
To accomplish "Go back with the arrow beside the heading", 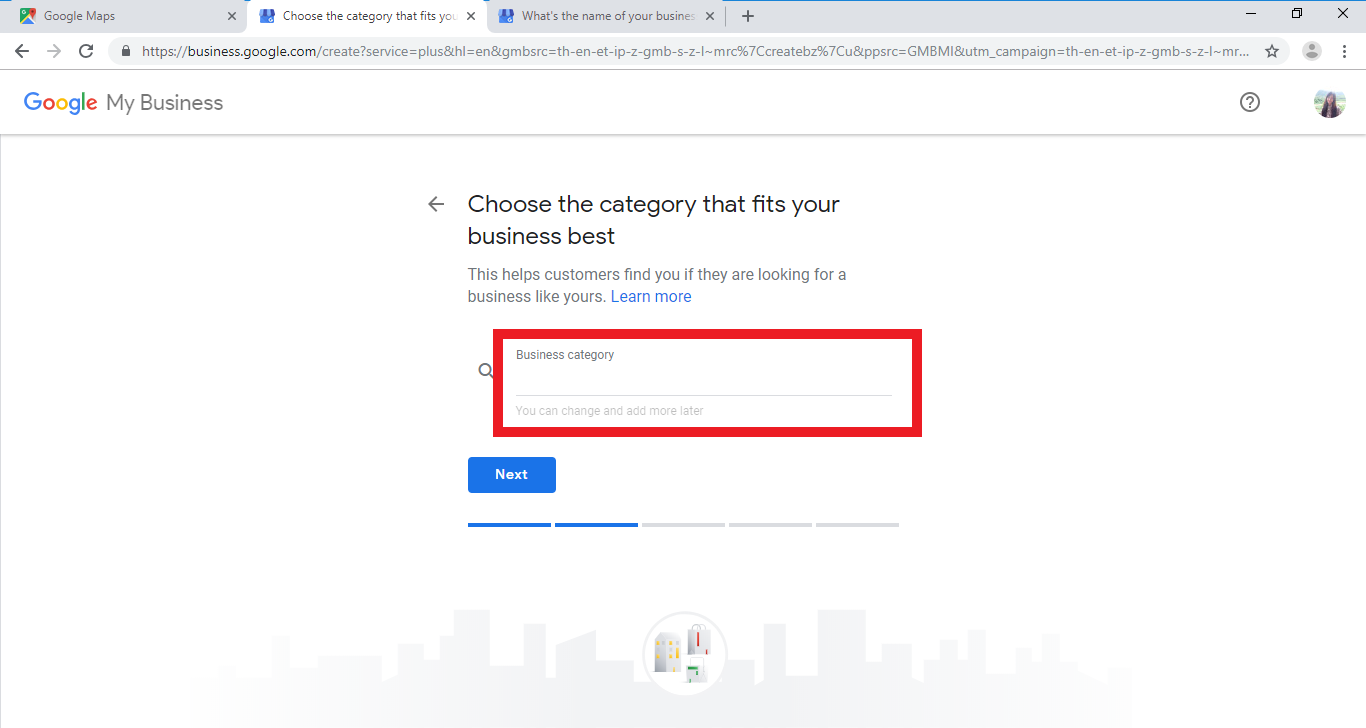I will [436, 204].
